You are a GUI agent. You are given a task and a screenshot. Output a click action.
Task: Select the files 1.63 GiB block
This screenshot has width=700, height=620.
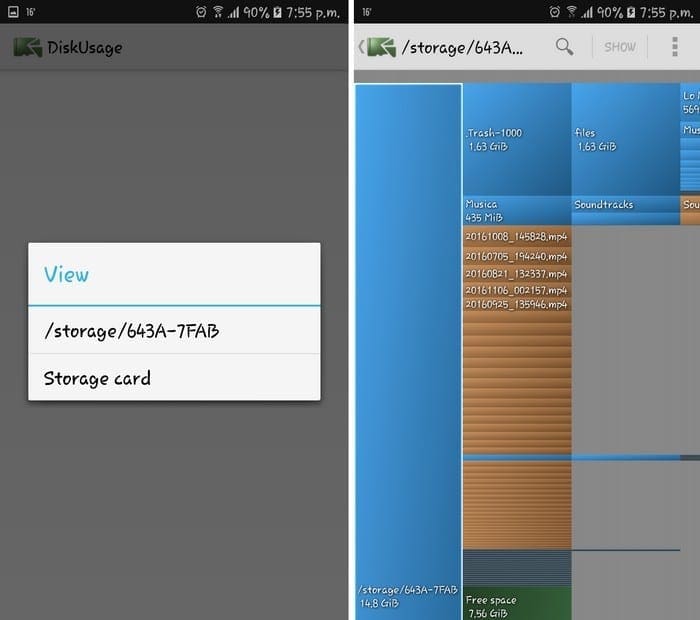(625, 139)
